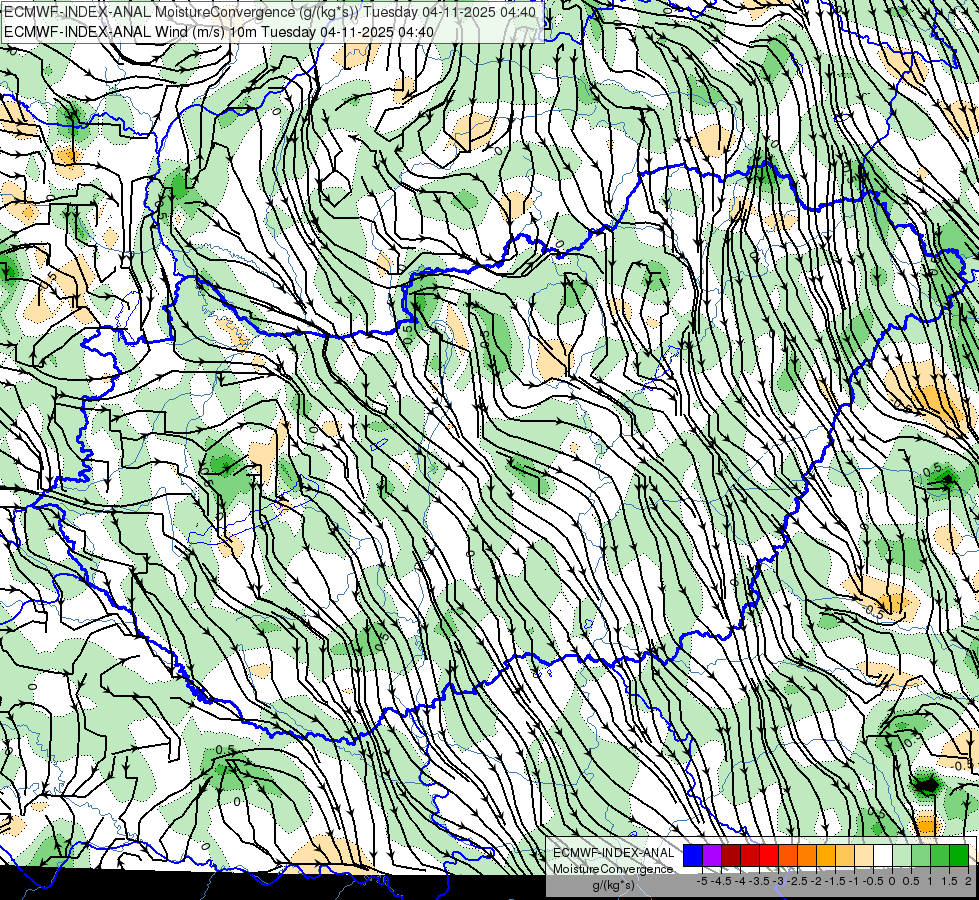Click the blue legend swatch below -5
Screen dimensions: 979x900
point(693,855)
